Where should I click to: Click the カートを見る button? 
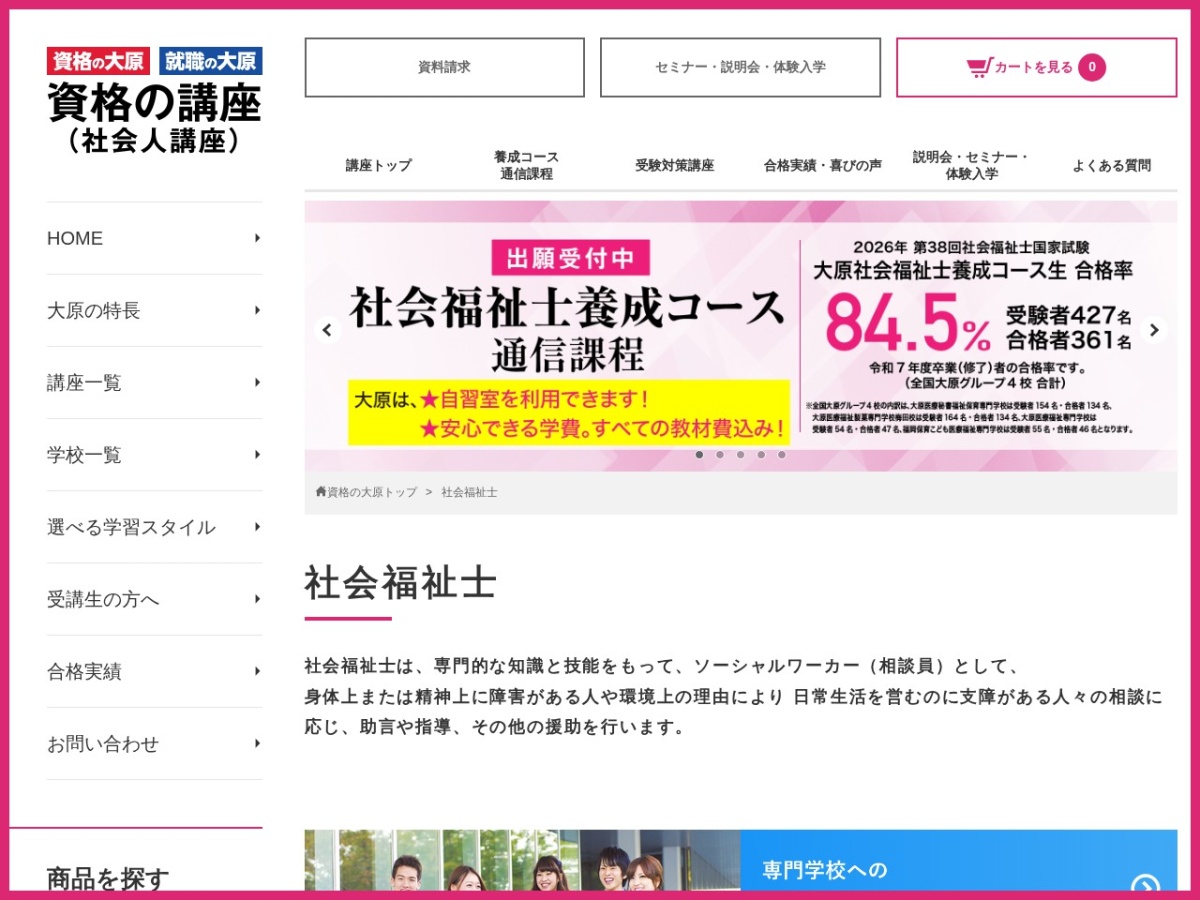tap(1036, 67)
